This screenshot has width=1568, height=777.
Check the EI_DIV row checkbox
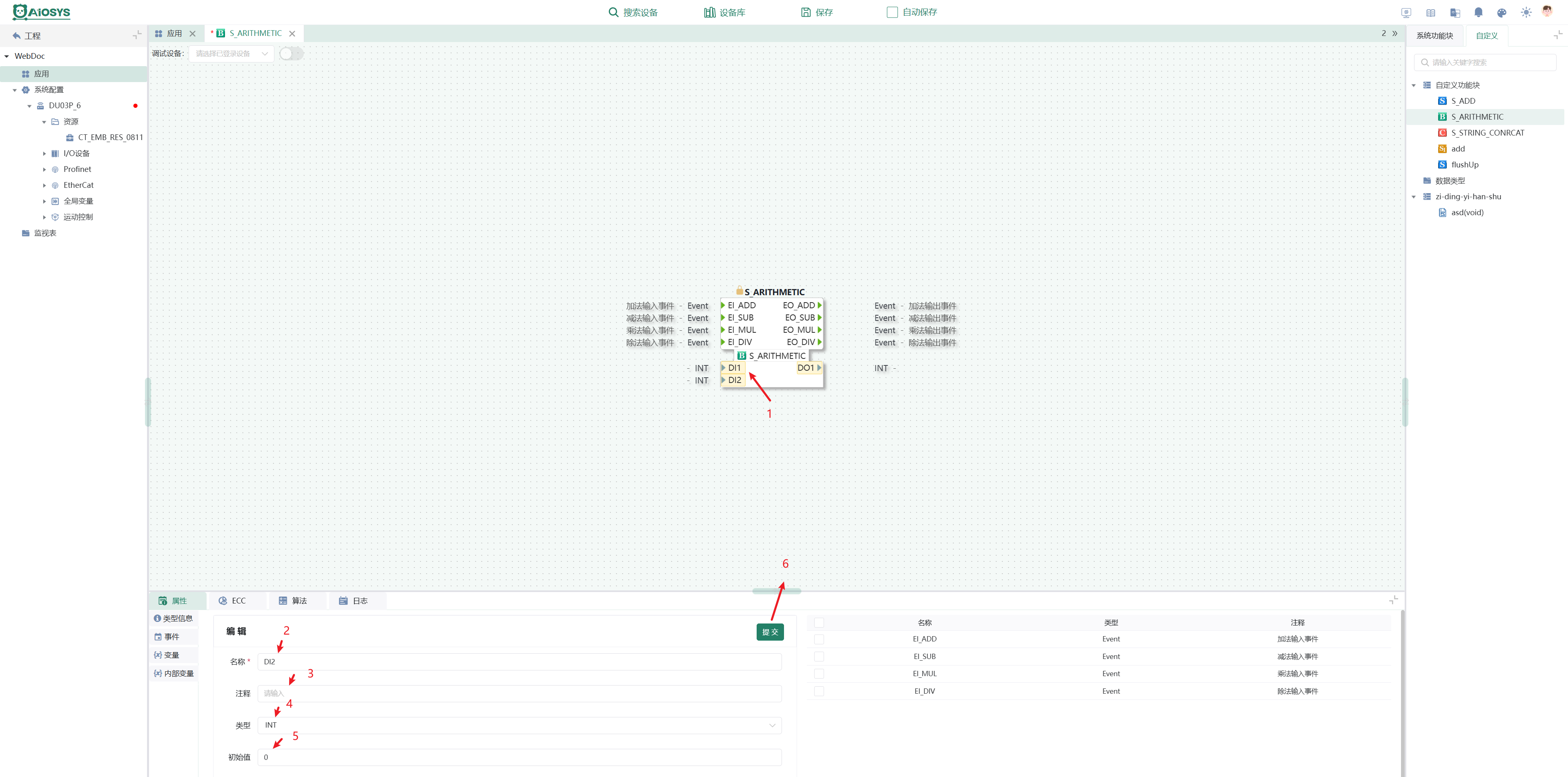pos(819,691)
